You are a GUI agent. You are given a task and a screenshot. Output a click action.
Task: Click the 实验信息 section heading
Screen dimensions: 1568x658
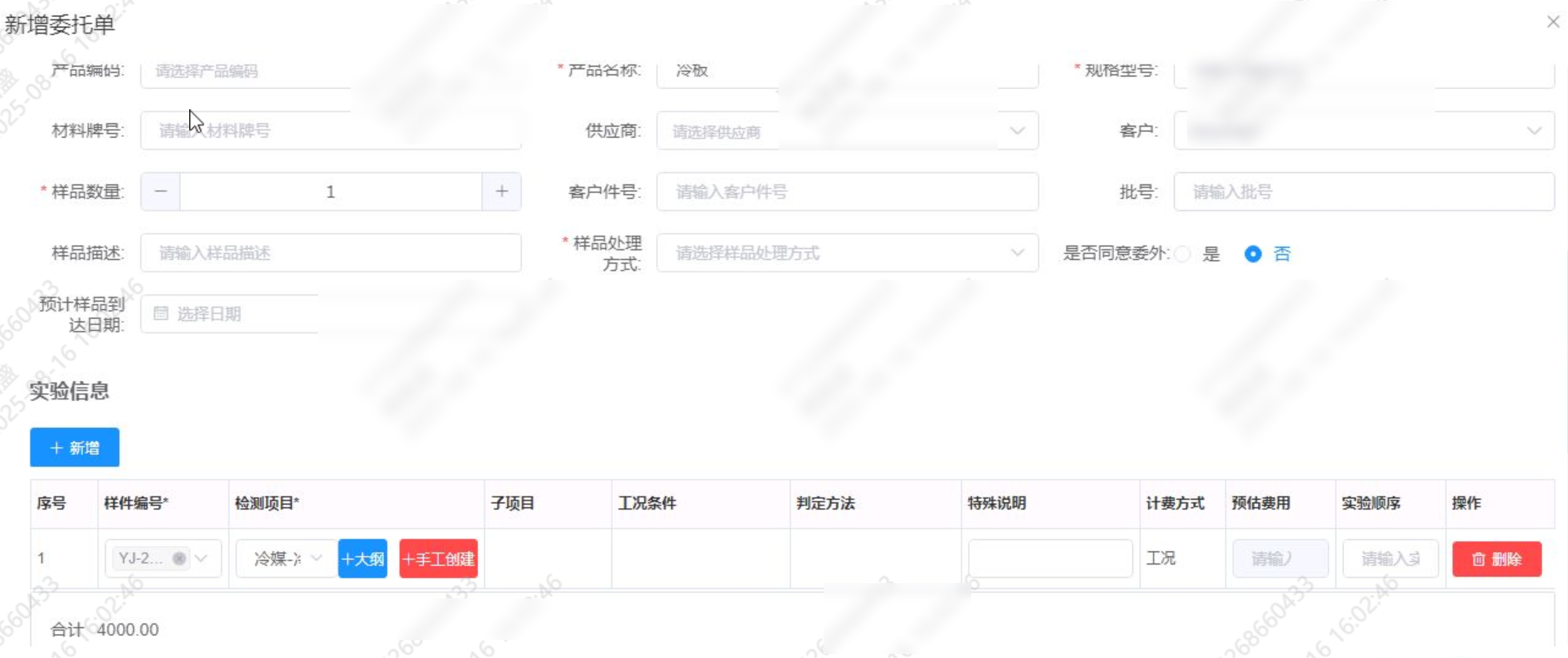click(69, 391)
